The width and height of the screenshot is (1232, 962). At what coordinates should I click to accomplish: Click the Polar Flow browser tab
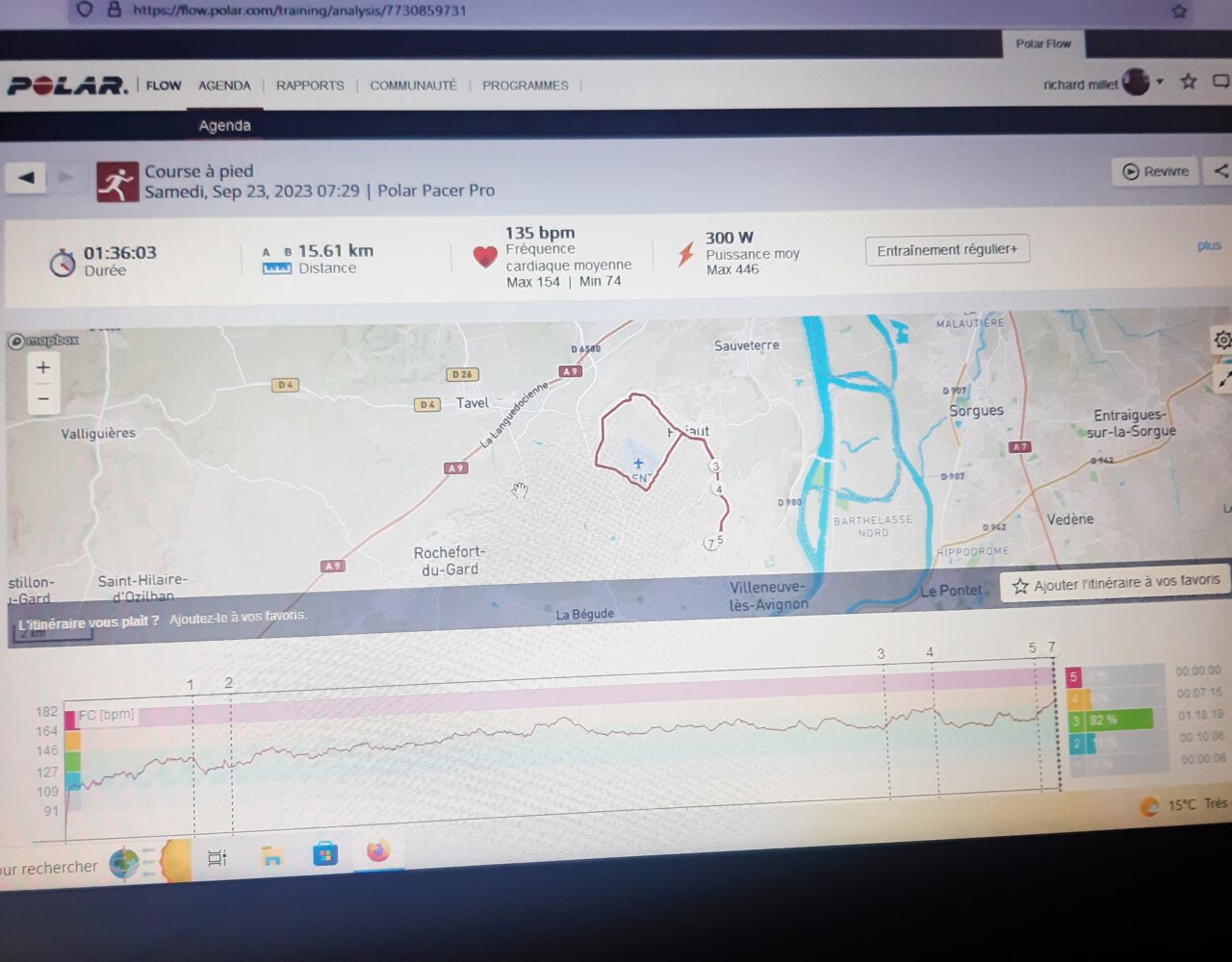point(1043,44)
